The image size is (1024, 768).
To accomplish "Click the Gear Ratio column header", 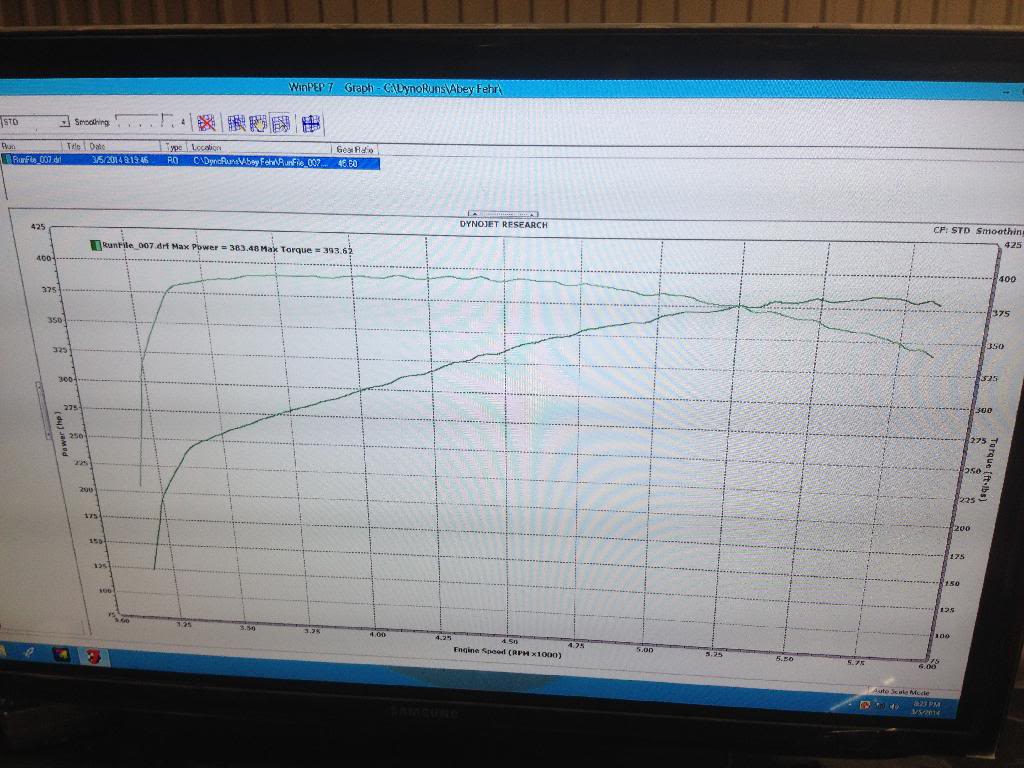I will [355, 150].
